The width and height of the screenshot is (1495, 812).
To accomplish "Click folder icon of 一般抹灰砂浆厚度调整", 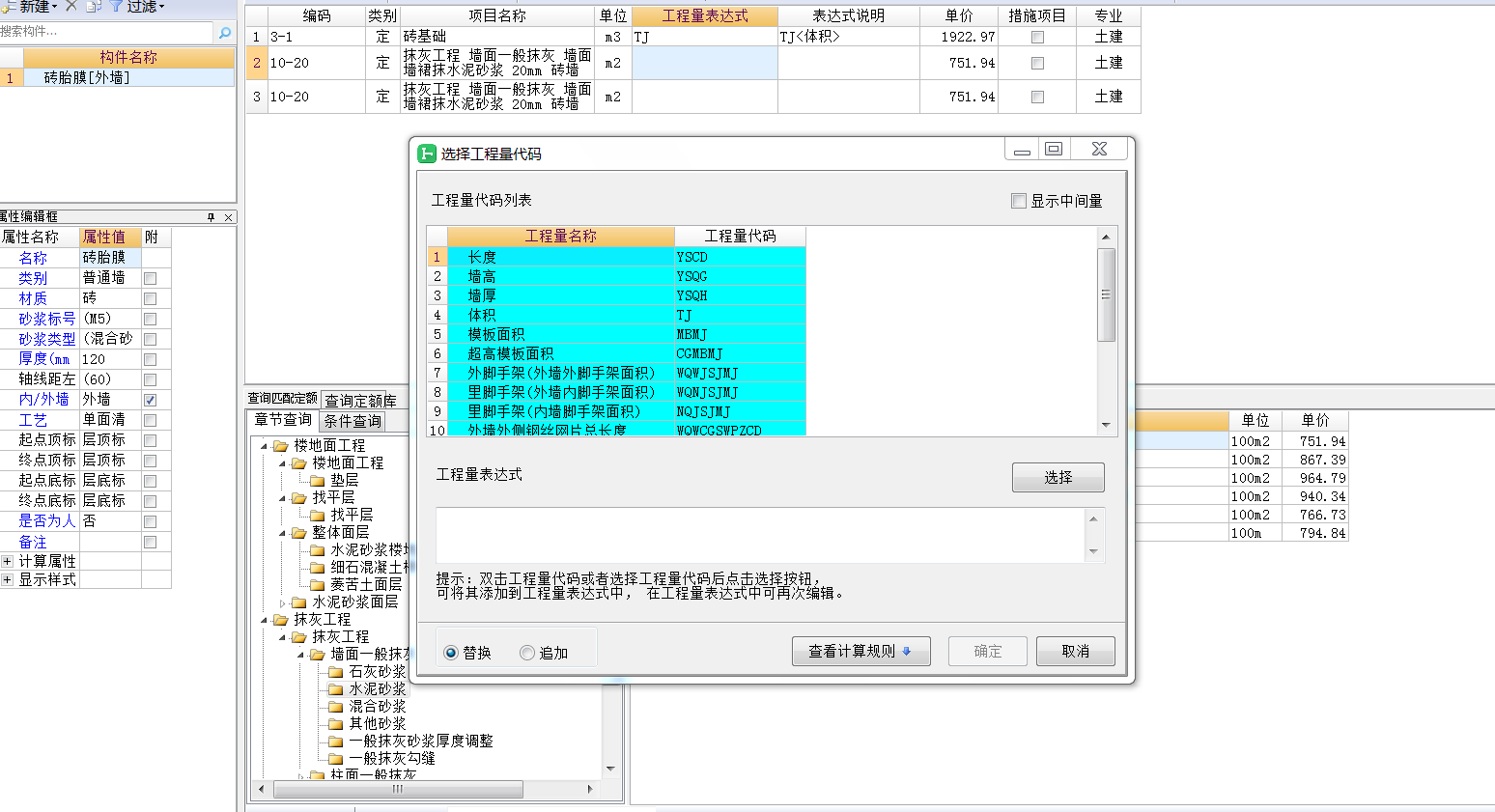I will click(336, 741).
